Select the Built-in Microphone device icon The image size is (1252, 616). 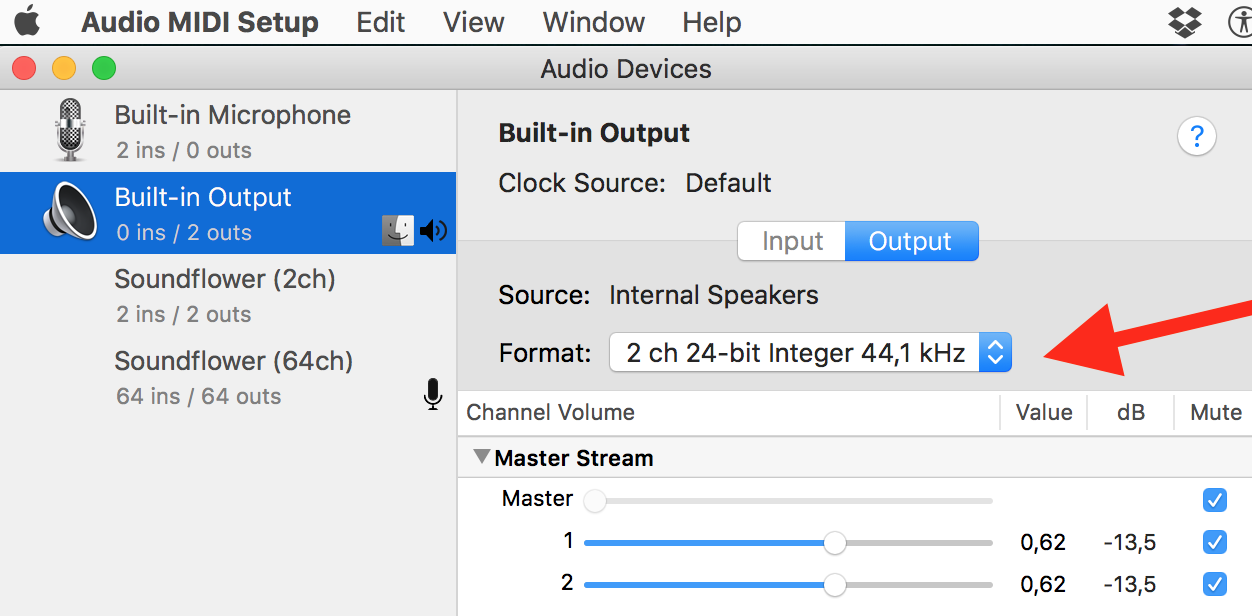pyautogui.click(x=68, y=130)
